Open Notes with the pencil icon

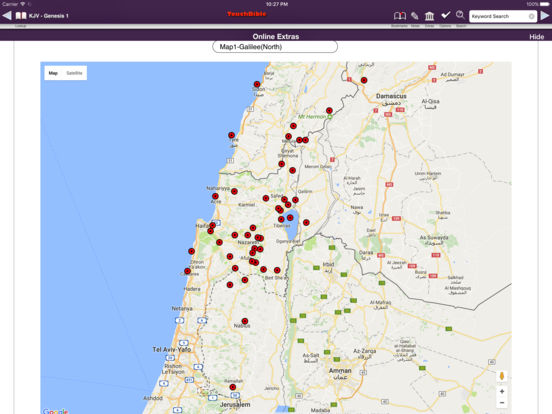(x=415, y=16)
